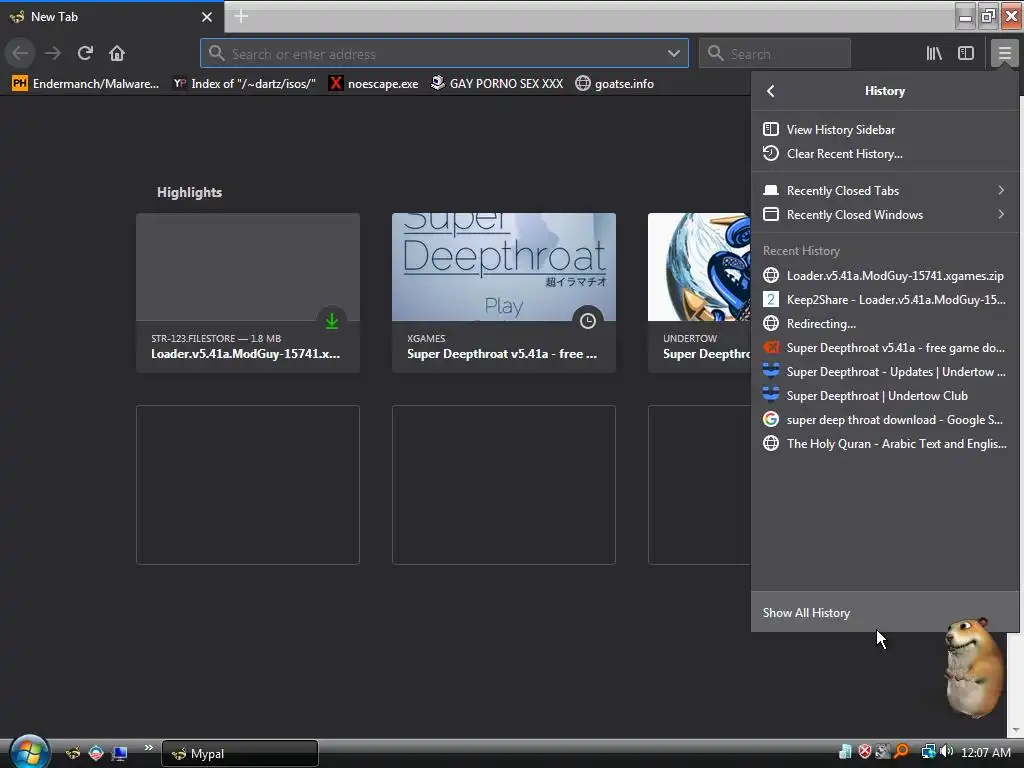This screenshot has width=1024, height=768.
Task: Click the Keep2Share favicon in history
Action: pyautogui.click(x=771, y=300)
